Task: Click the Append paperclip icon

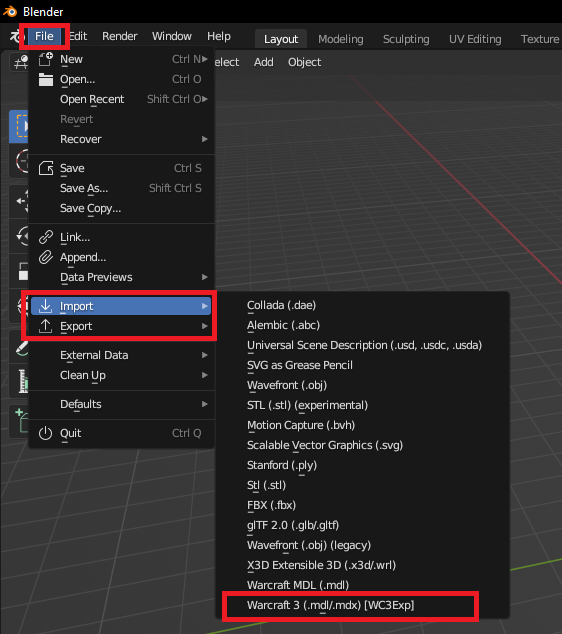Action: click(x=46, y=258)
